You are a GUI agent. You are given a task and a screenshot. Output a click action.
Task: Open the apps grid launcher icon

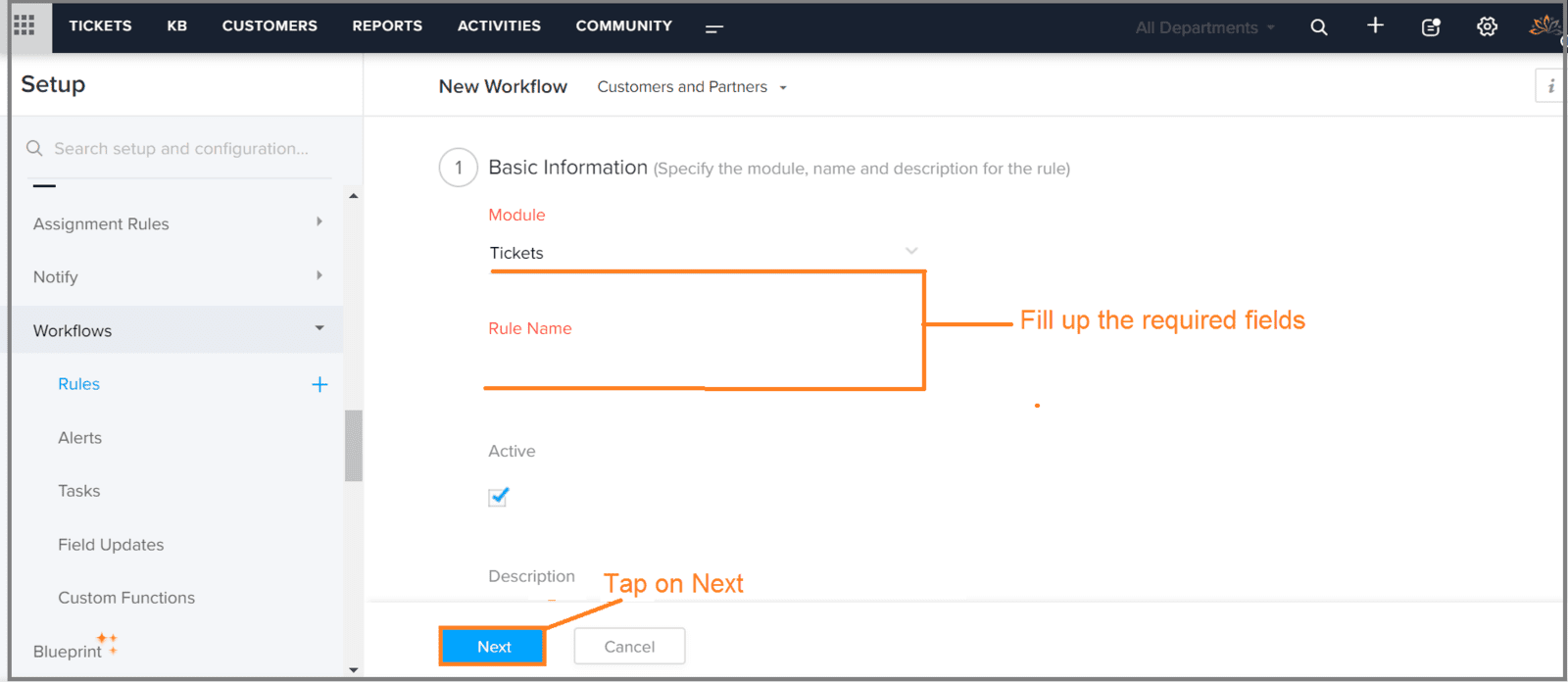pos(24,25)
